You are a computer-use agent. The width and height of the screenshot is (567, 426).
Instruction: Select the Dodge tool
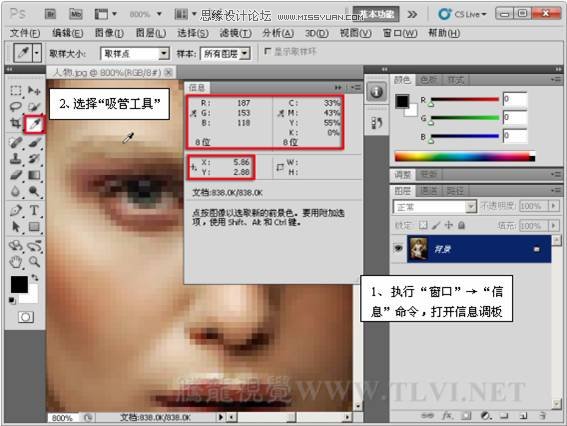(34, 191)
